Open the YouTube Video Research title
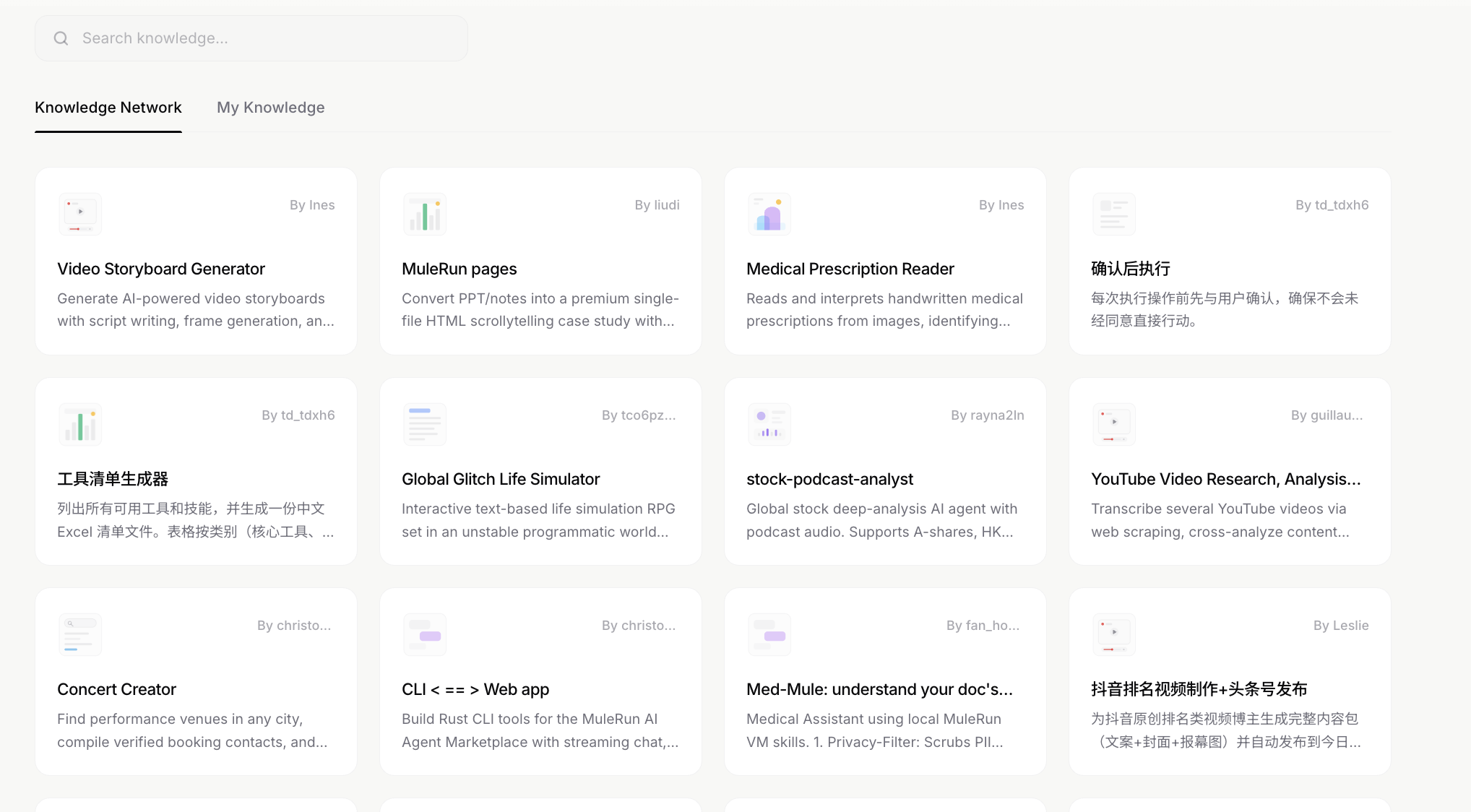1471x812 pixels. pos(1225,479)
